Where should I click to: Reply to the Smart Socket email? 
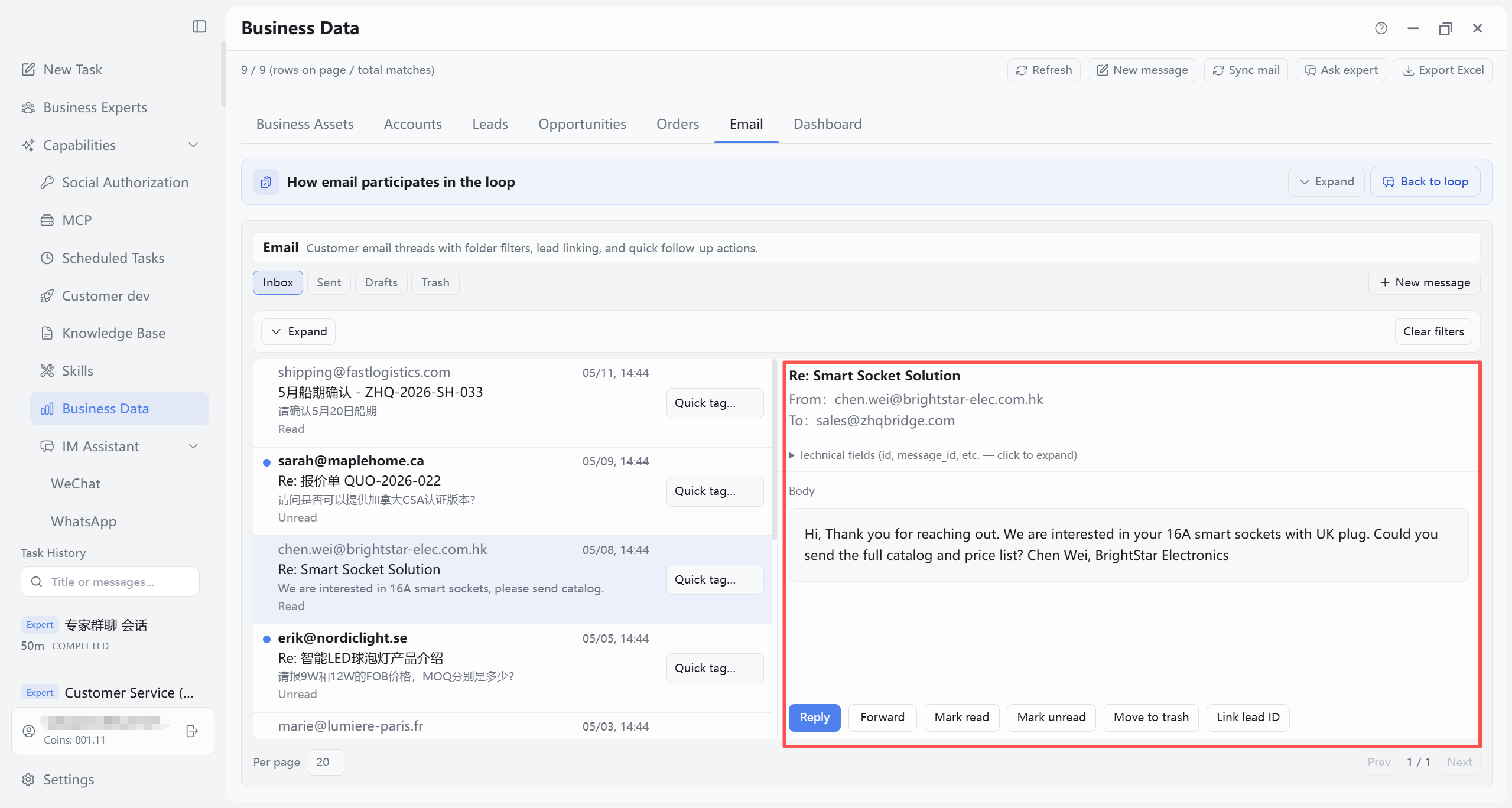[814, 718]
